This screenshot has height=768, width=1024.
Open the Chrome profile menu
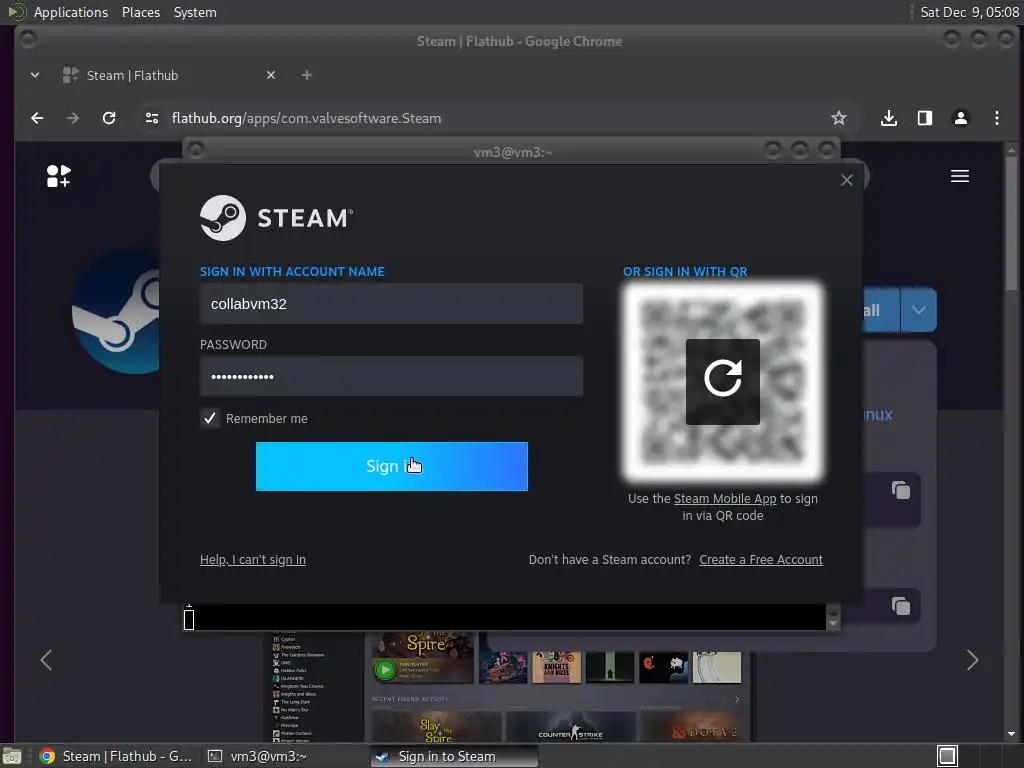point(961,118)
